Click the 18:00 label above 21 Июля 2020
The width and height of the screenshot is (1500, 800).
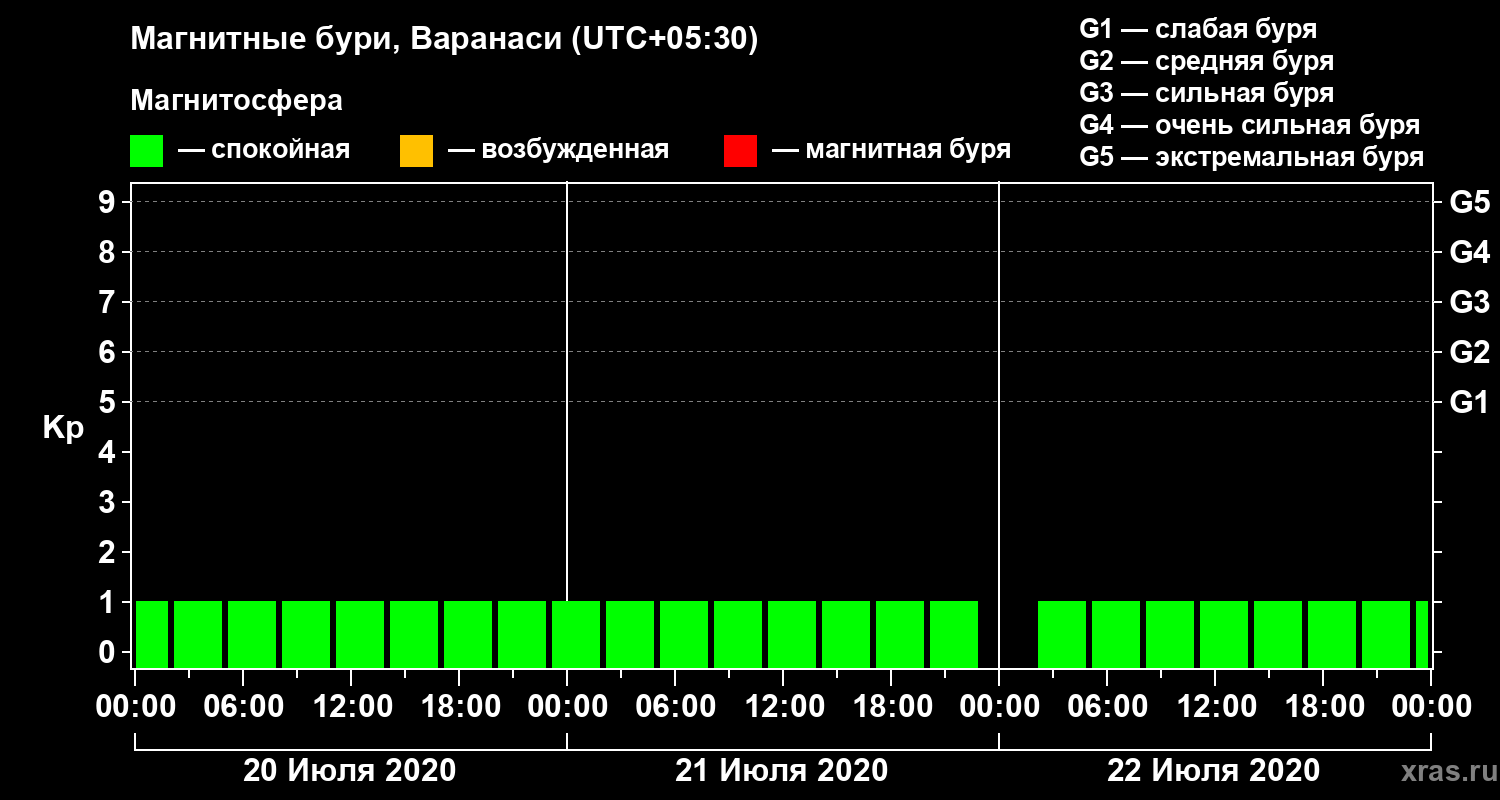click(x=891, y=706)
